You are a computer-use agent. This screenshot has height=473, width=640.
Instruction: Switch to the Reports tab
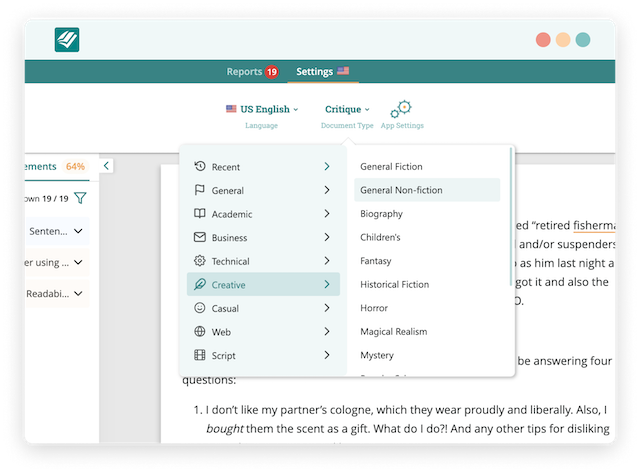tap(252, 72)
